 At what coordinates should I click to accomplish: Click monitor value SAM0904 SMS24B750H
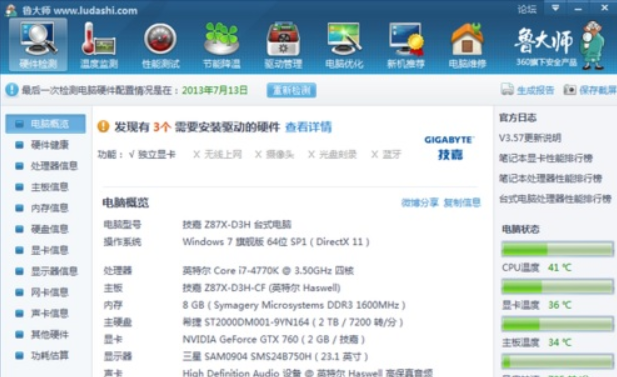[275, 357]
